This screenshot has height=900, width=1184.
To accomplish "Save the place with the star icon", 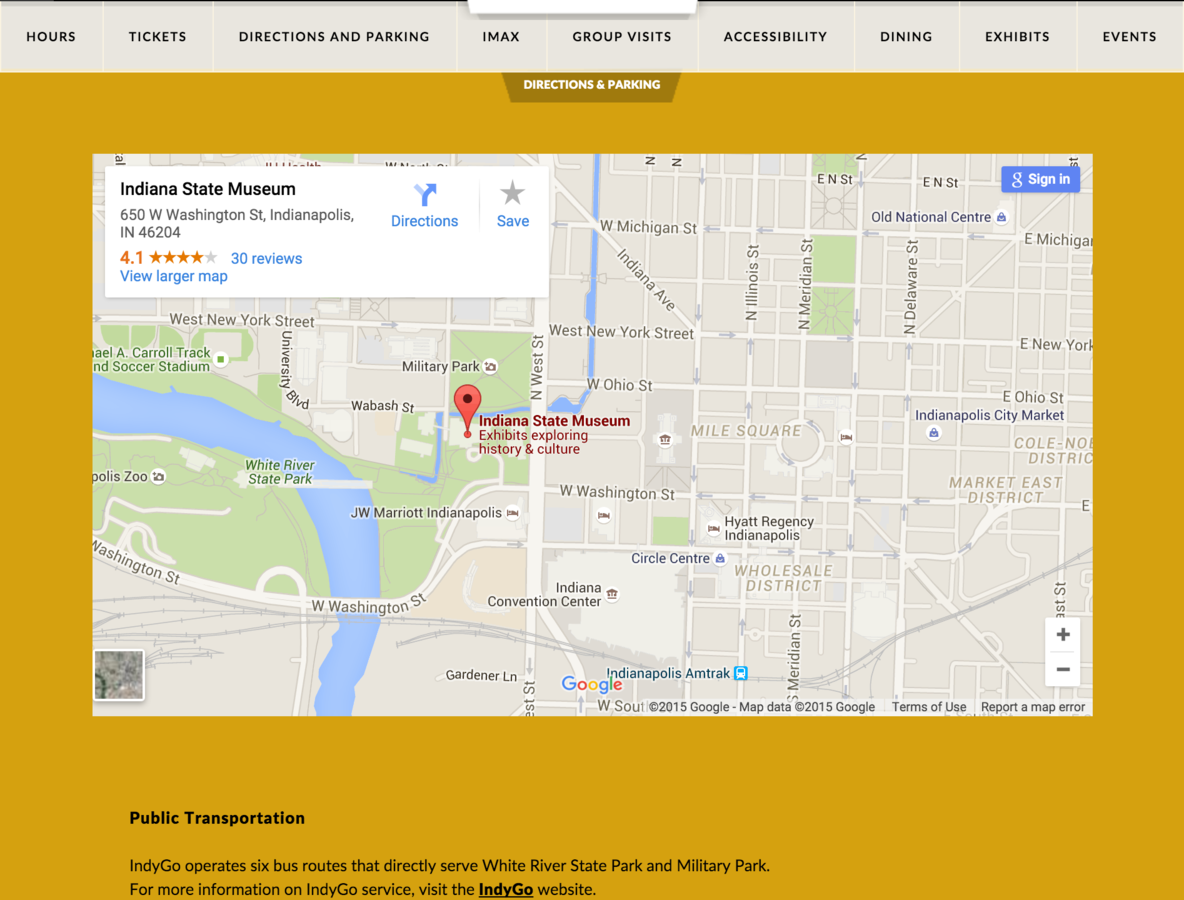I will click(x=513, y=193).
